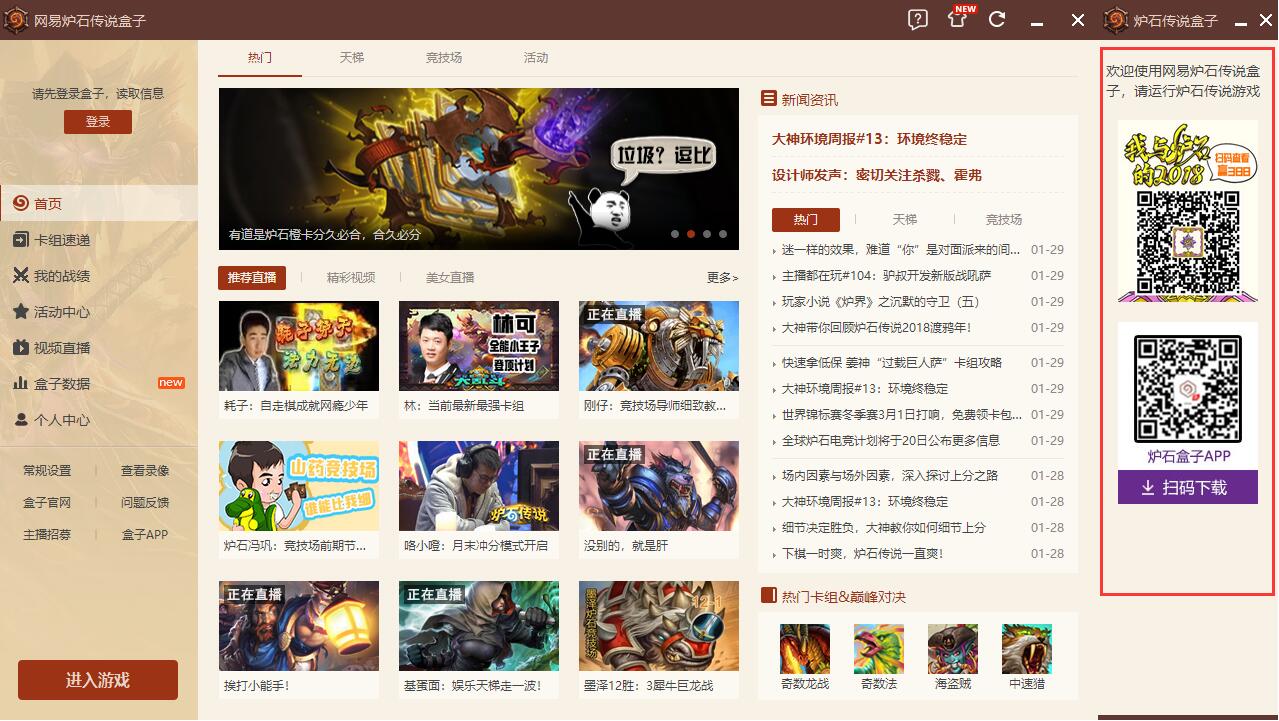Switch news list to 竞技场 category
Screen dimensions: 1279x721
pyautogui.click(x=1003, y=219)
